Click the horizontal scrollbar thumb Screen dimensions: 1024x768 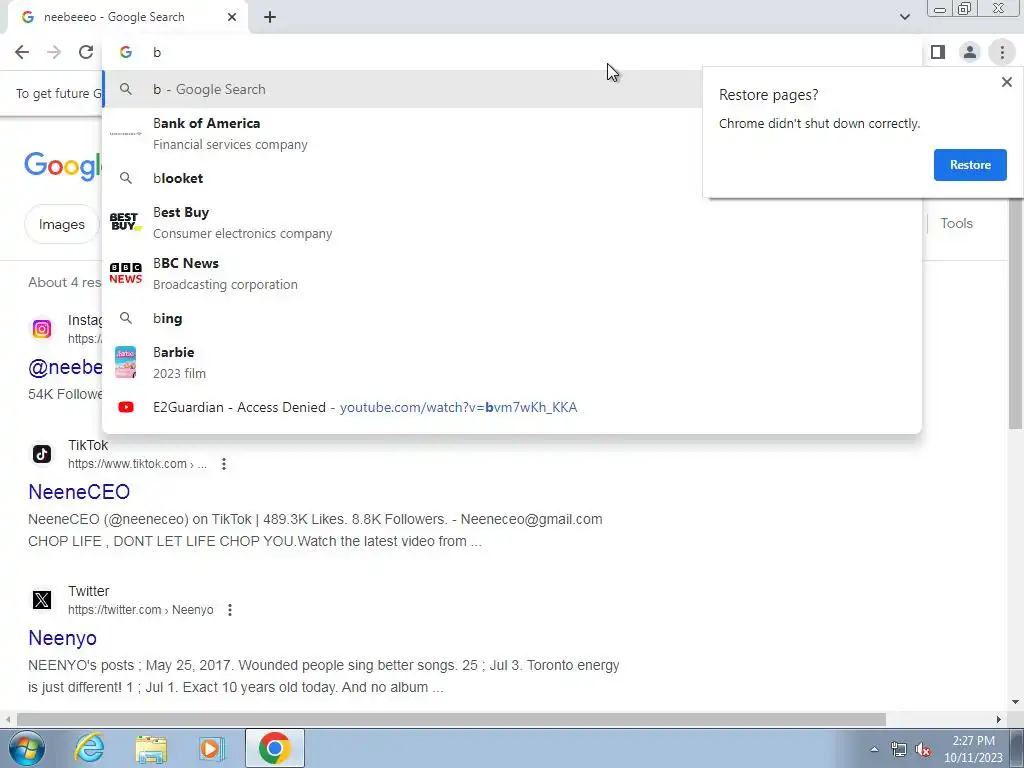pos(451,719)
